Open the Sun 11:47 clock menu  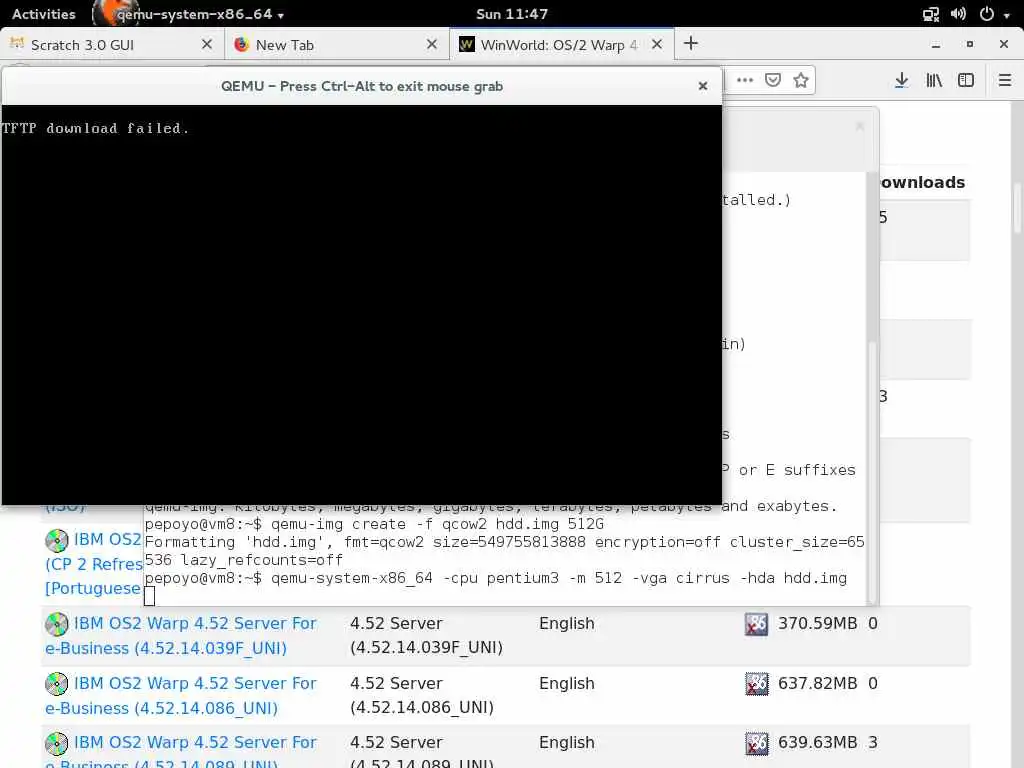point(512,14)
